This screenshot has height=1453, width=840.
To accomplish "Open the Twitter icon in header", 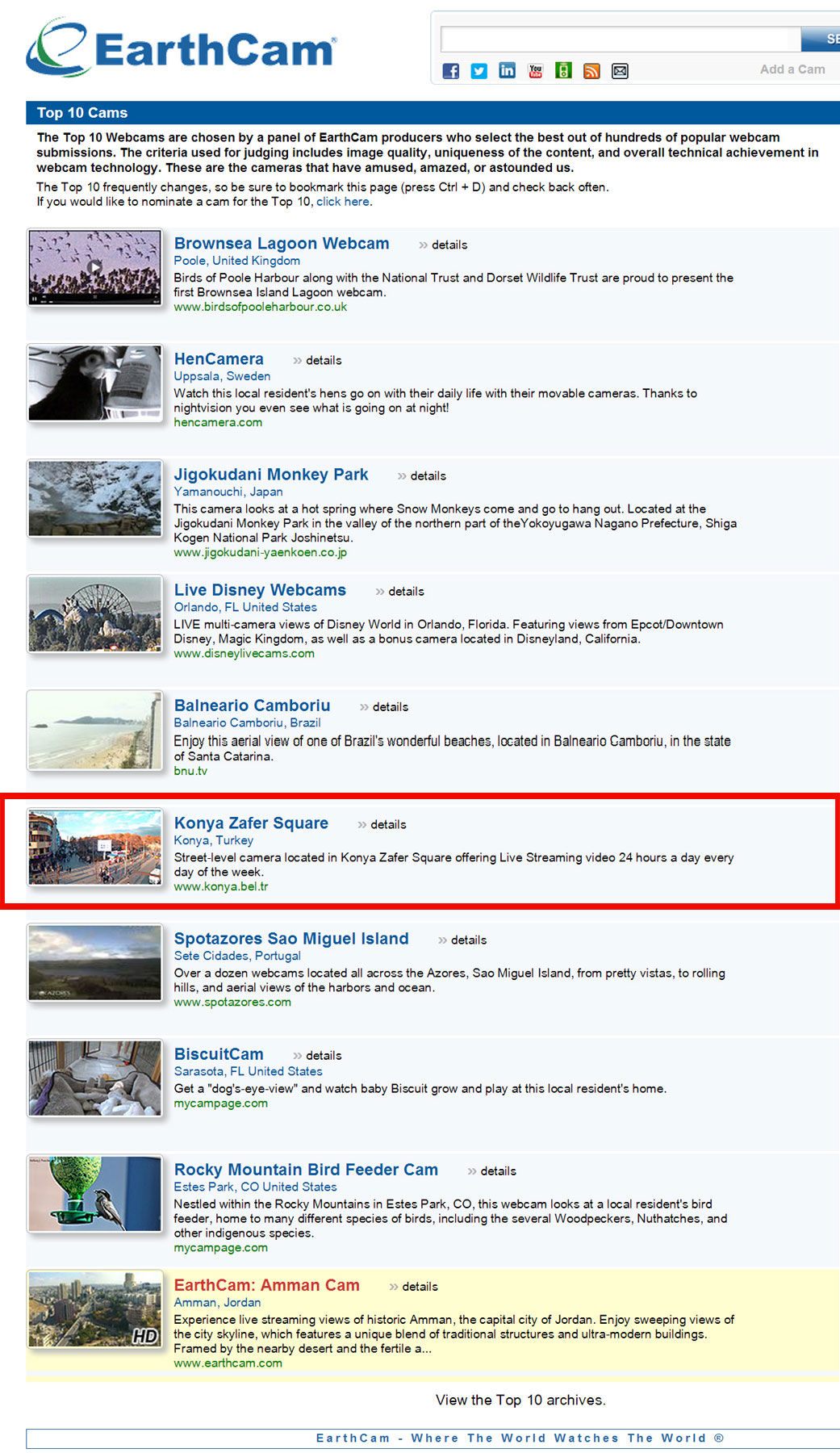I will (x=479, y=71).
